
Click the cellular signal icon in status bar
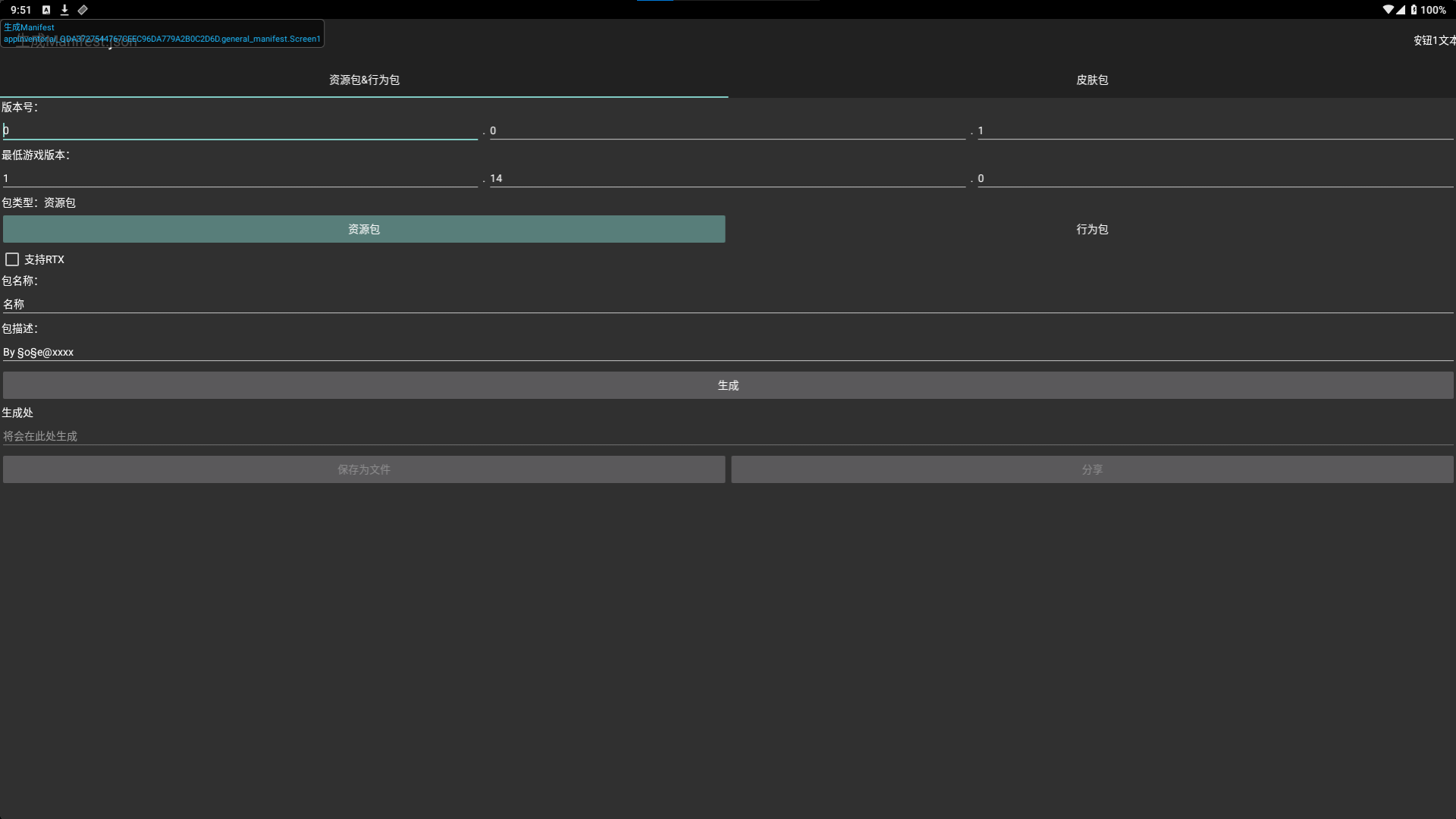click(1400, 10)
